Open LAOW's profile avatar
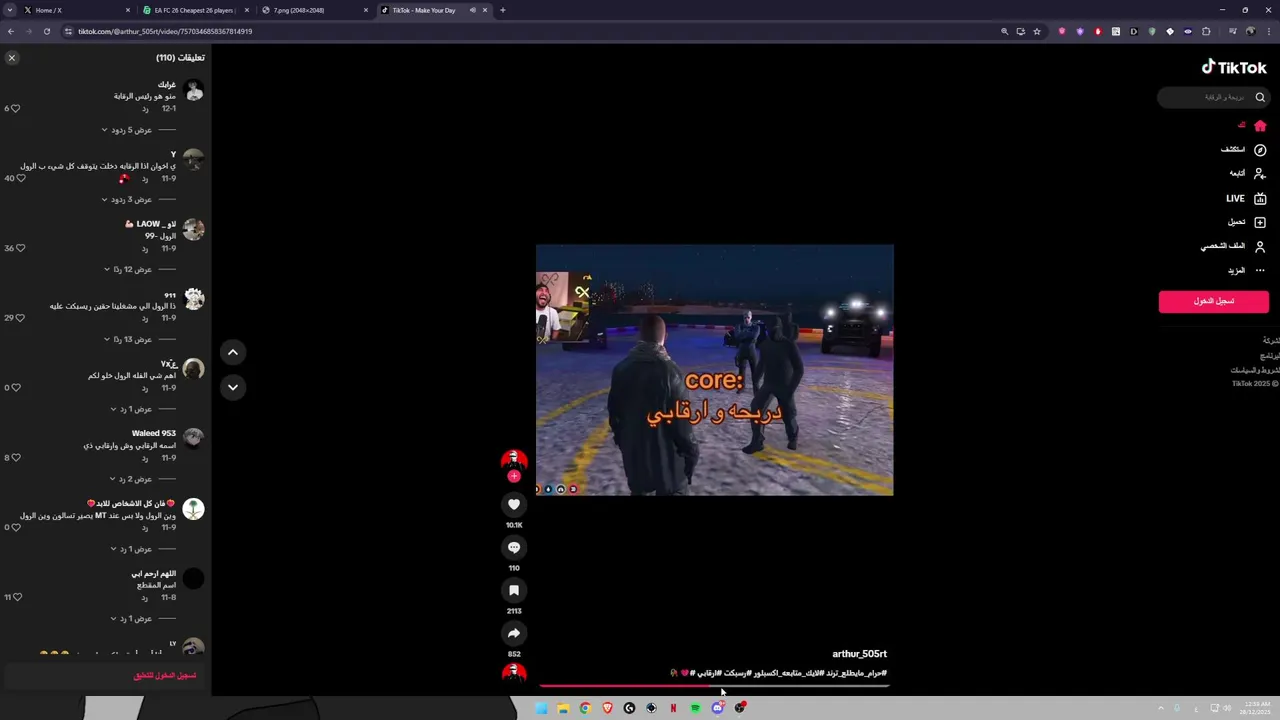Screen dimensions: 1280x720 click(194, 230)
